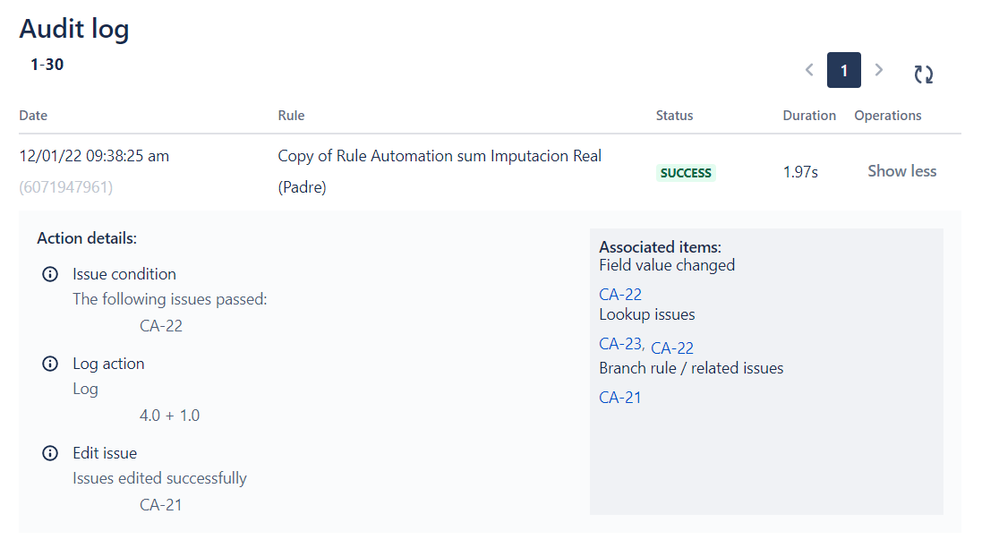The height and width of the screenshot is (550, 999).
Task: Click execution ID 6071947961
Action: pyautogui.click(x=66, y=187)
